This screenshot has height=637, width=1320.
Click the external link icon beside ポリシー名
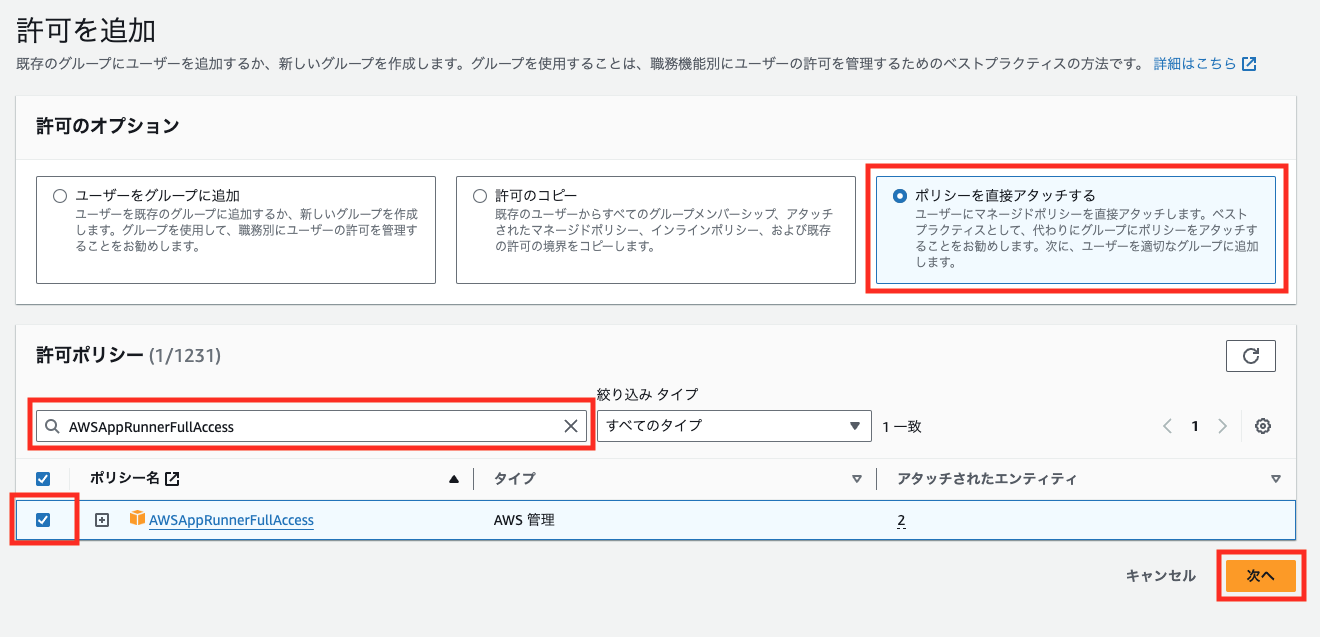(172, 479)
